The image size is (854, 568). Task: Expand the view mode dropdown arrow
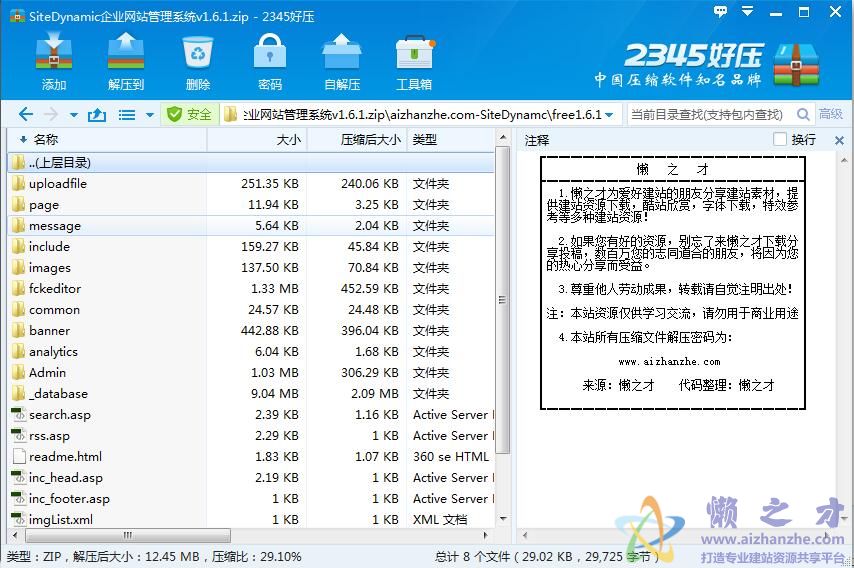[150, 115]
